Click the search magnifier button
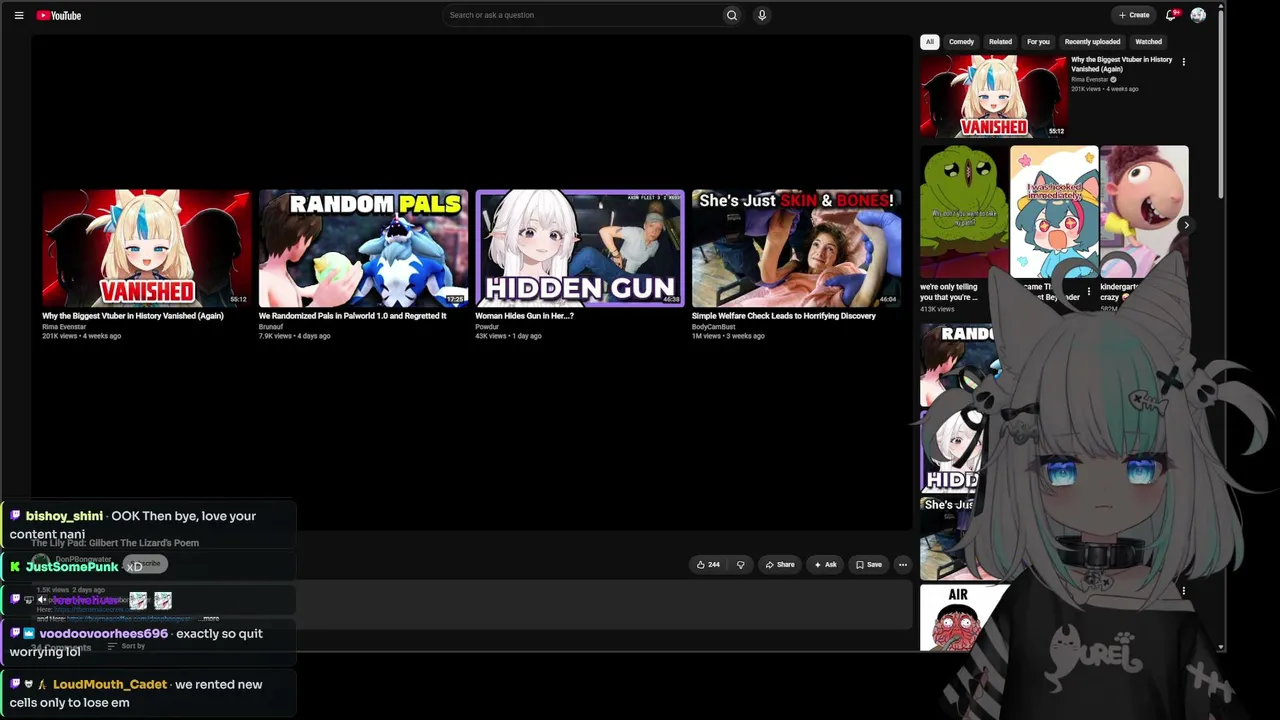1280x720 pixels. click(x=732, y=15)
